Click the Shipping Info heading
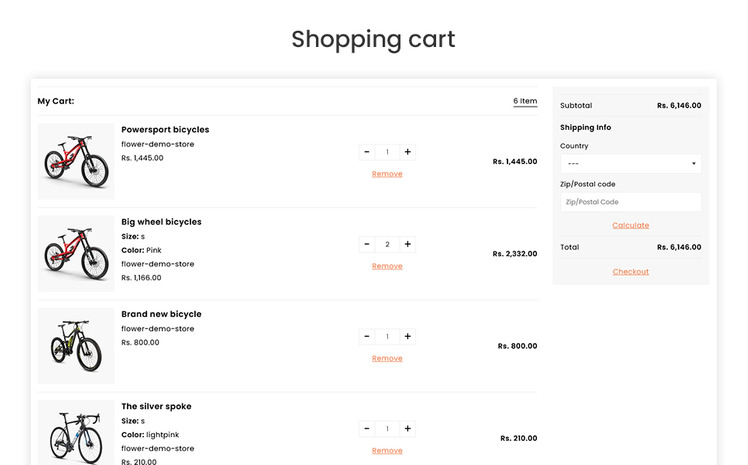The image size is (748, 465). (x=585, y=127)
